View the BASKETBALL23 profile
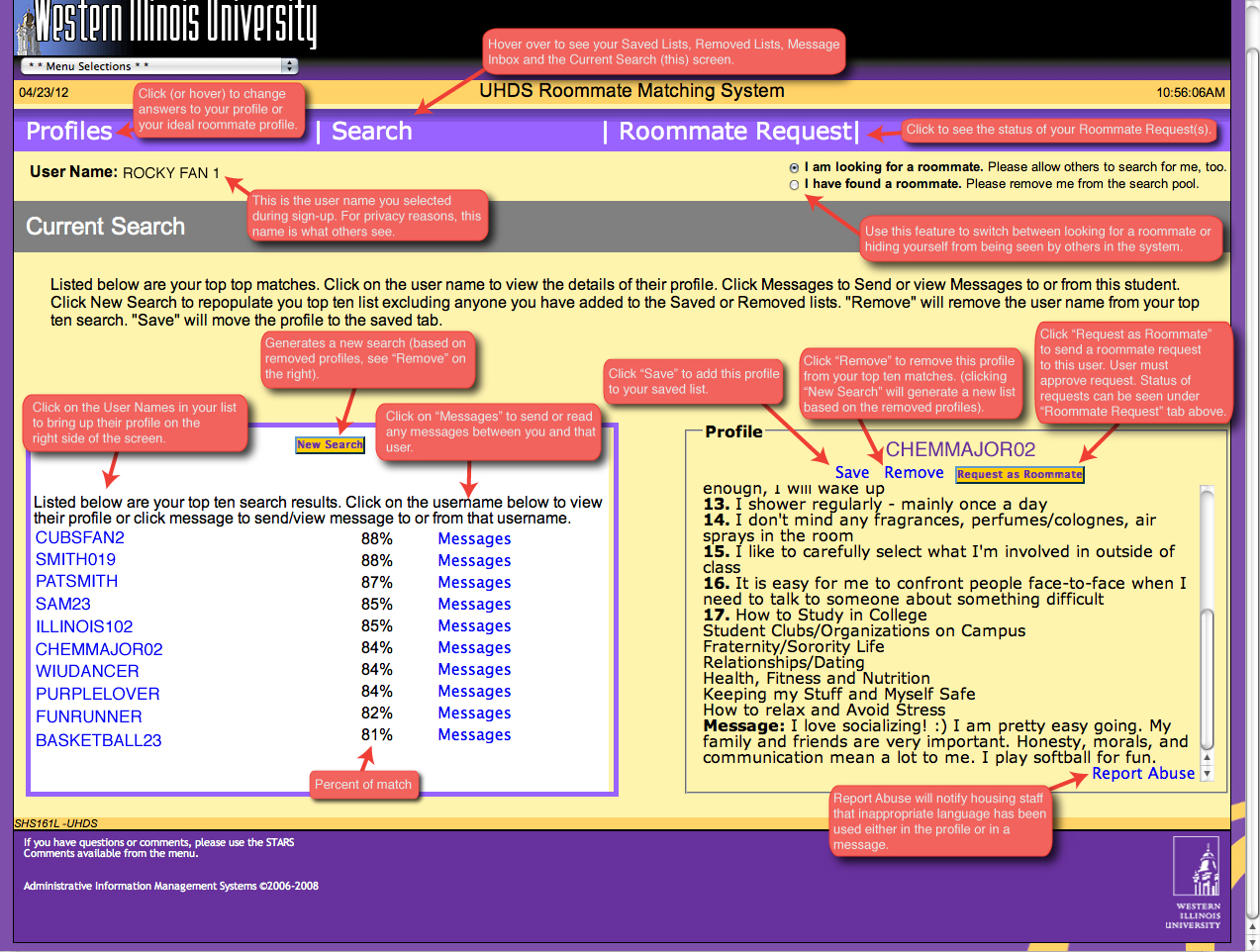Image resolution: width=1260 pixels, height=952 pixels. click(98, 740)
